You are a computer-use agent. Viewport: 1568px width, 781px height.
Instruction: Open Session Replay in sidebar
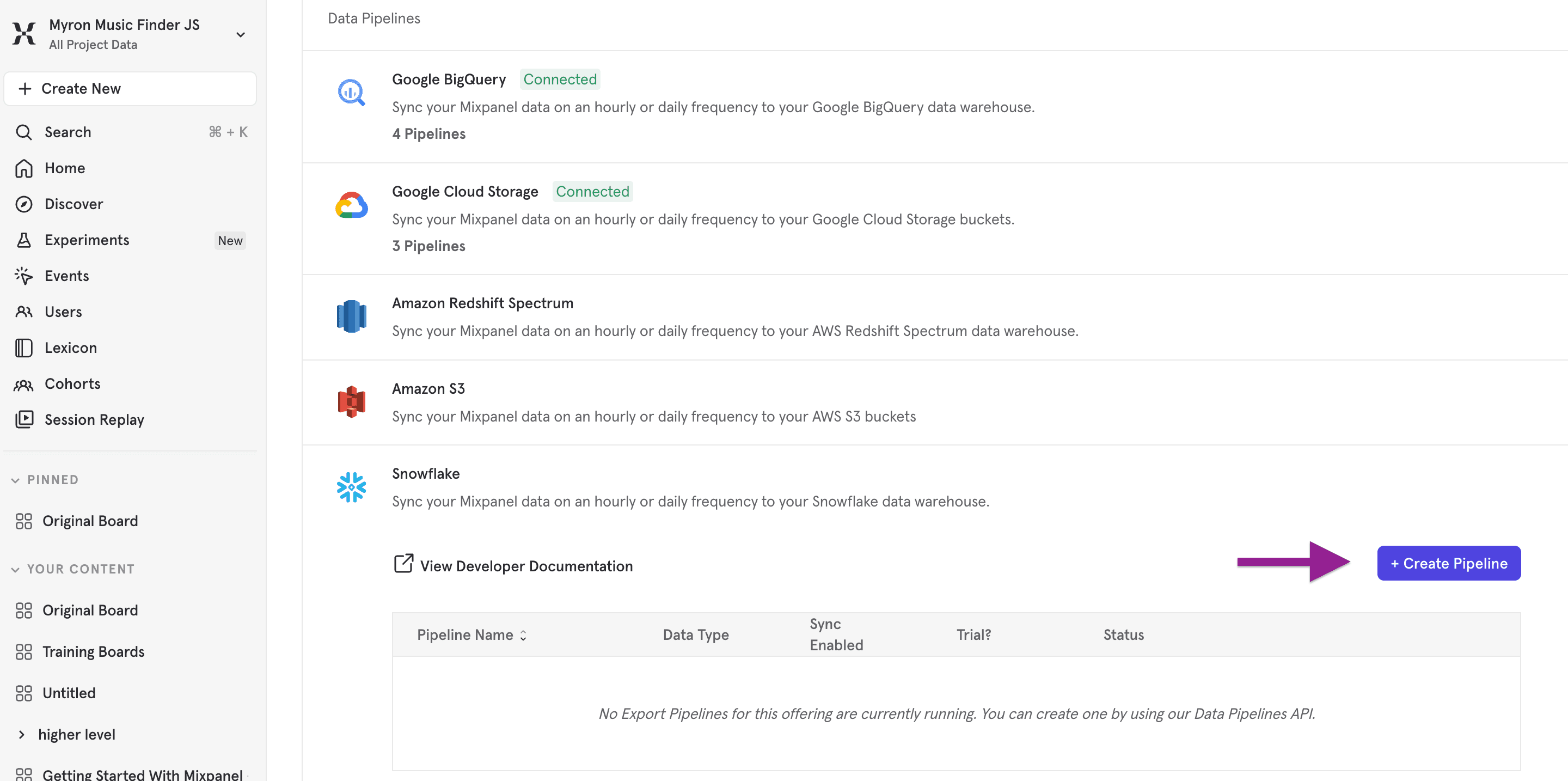[x=94, y=419]
